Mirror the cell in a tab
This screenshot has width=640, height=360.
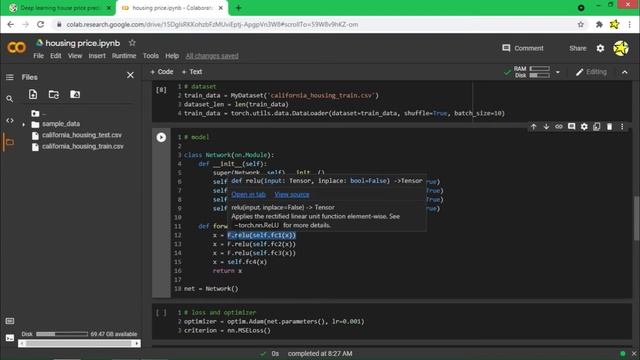click(x=597, y=127)
